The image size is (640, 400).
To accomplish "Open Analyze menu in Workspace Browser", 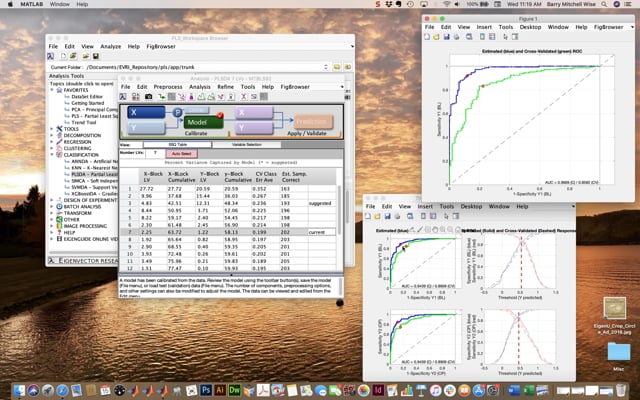I will tap(111, 47).
